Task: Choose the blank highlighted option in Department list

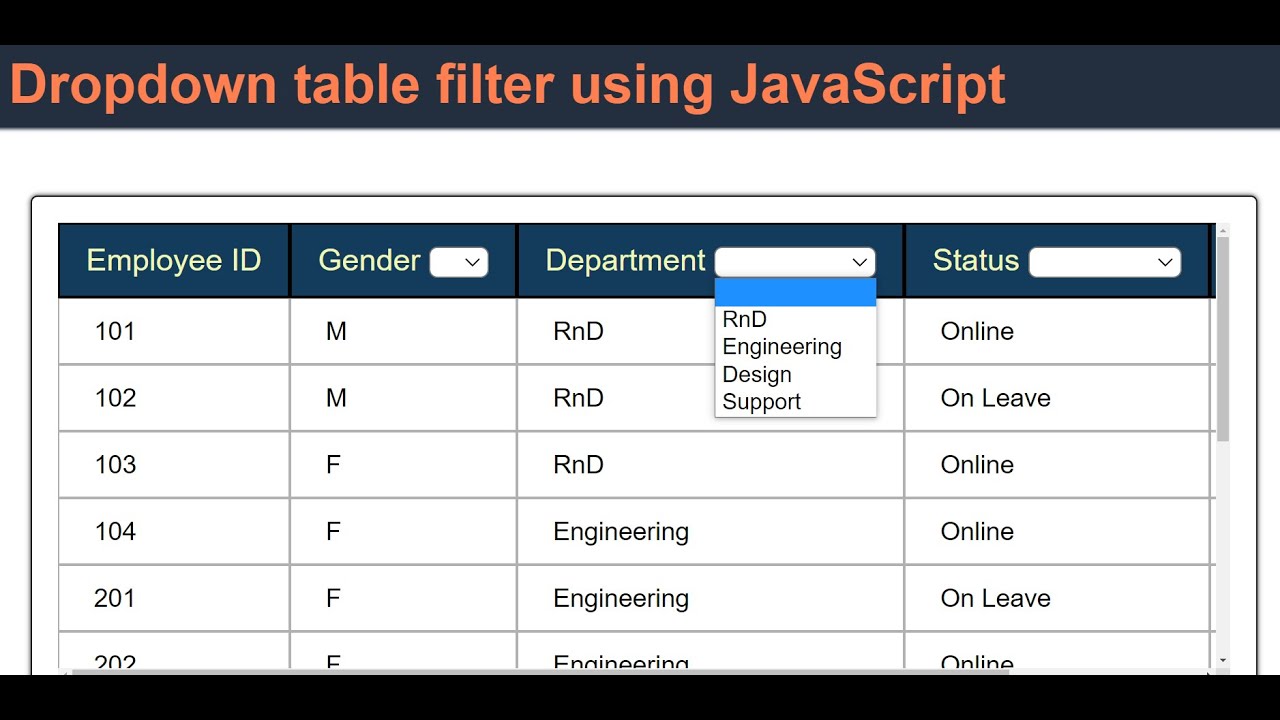Action: tap(795, 293)
